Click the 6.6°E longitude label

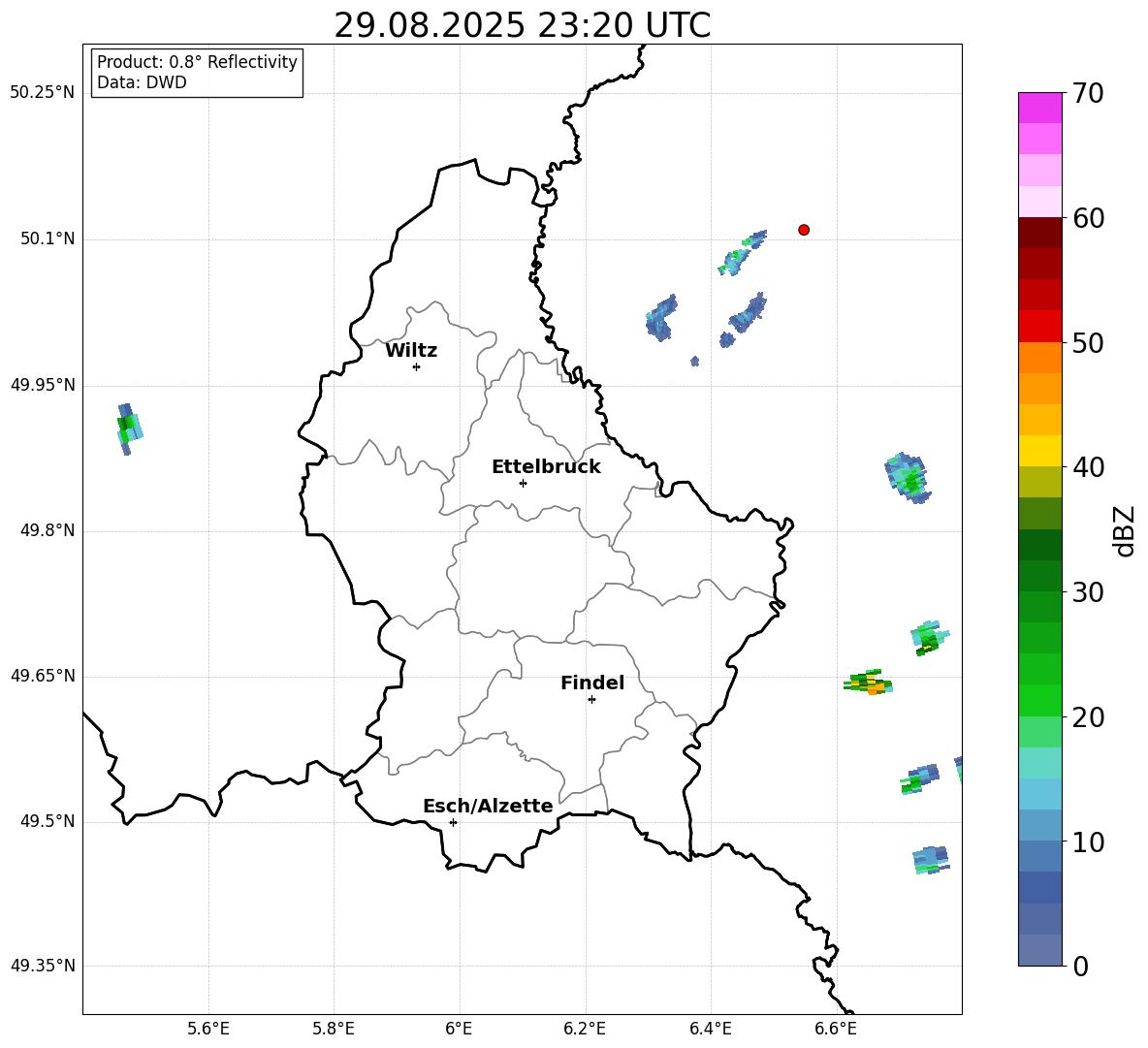(x=836, y=1029)
